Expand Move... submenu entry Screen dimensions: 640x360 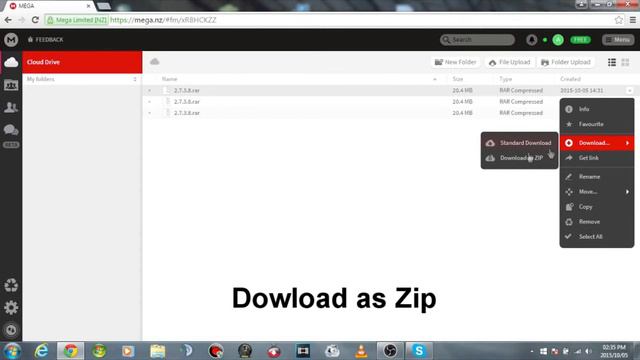click(597, 191)
